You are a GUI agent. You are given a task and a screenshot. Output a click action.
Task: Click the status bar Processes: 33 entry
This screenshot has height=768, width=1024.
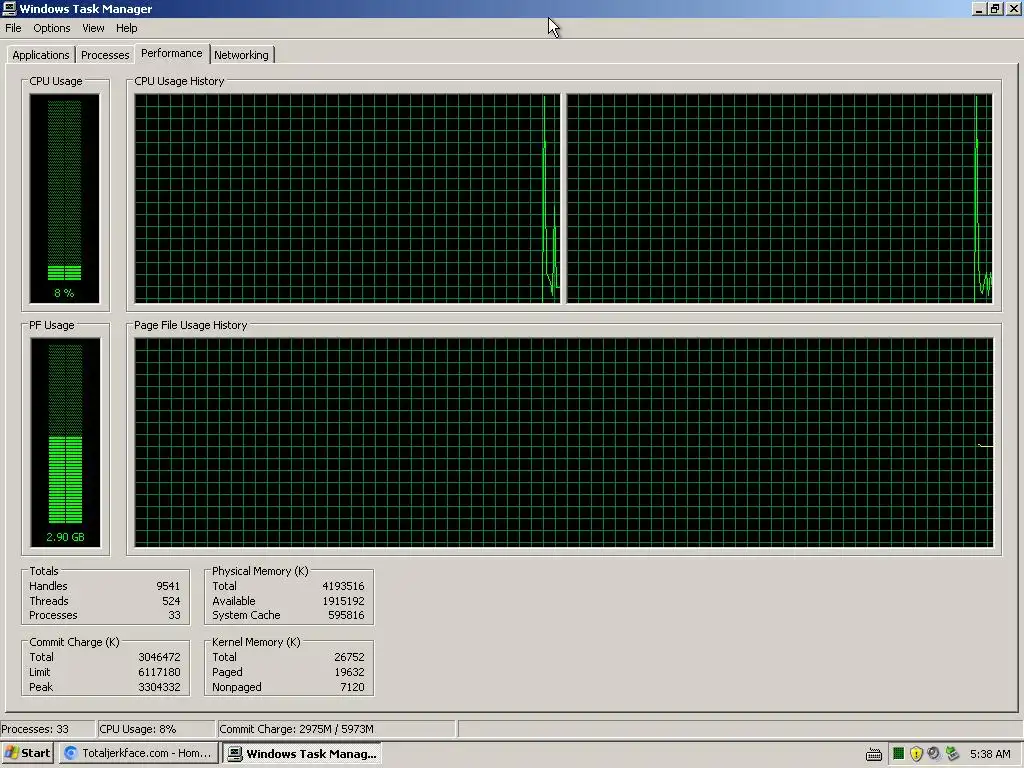[47, 729]
